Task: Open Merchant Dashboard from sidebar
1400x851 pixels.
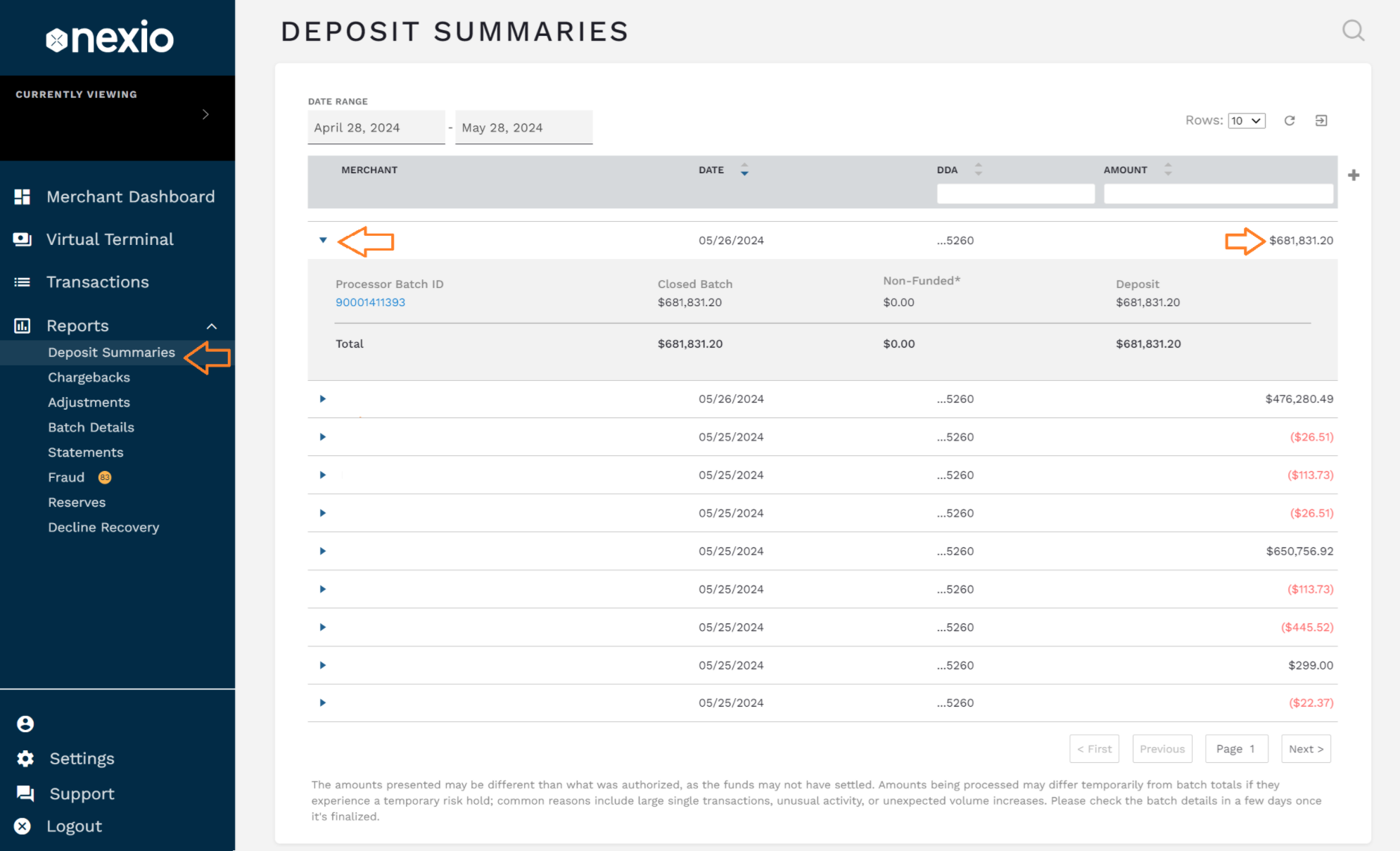Action: click(130, 197)
